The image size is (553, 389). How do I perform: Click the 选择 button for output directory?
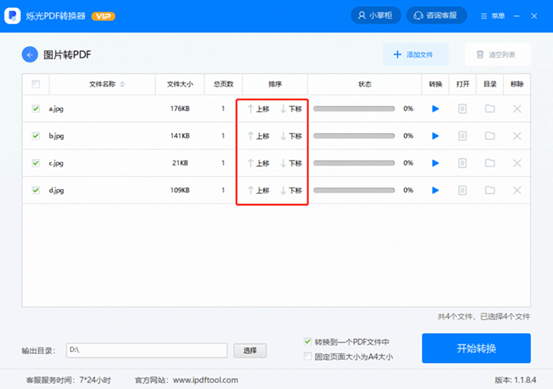[x=250, y=351]
